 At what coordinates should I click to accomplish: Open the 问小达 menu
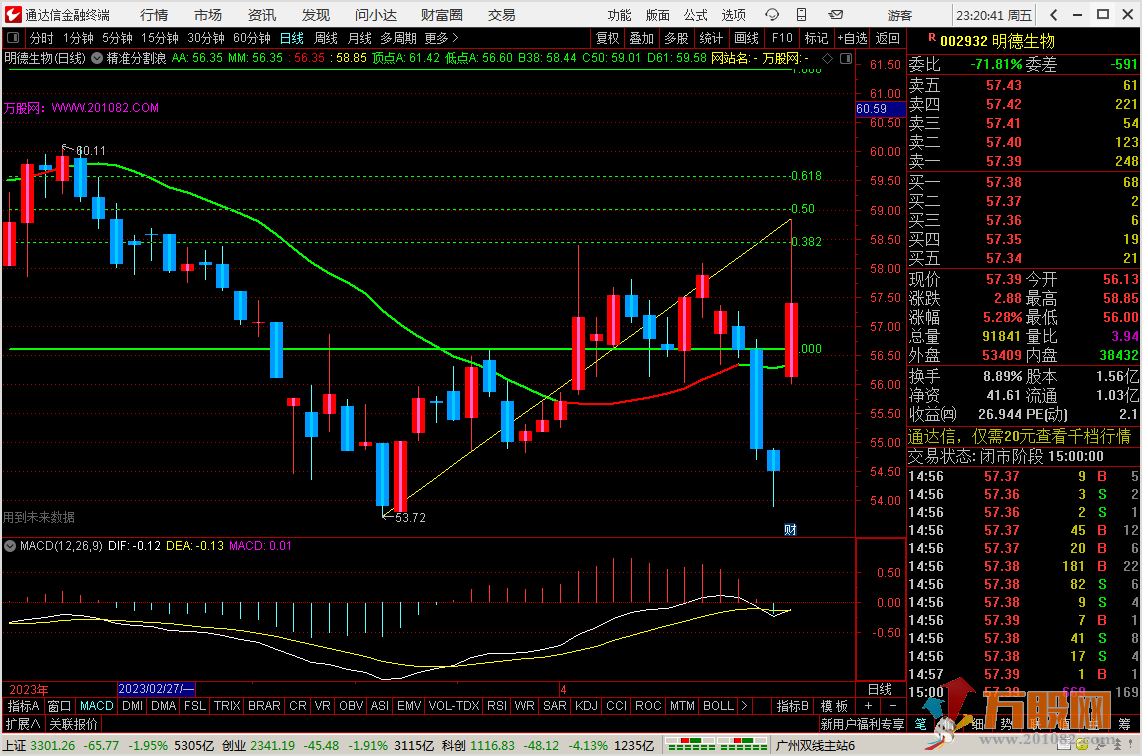376,15
